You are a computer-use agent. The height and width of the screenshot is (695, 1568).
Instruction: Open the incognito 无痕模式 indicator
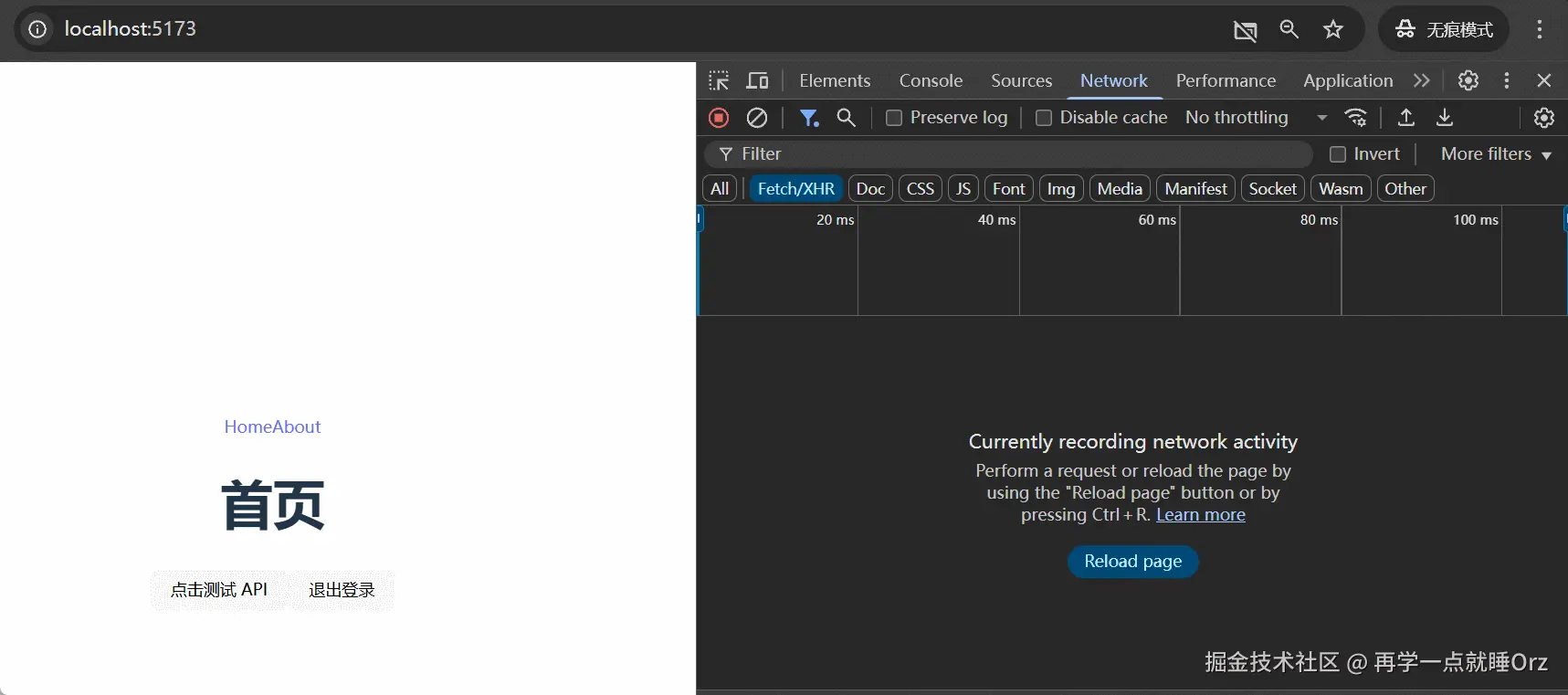[1444, 29]
